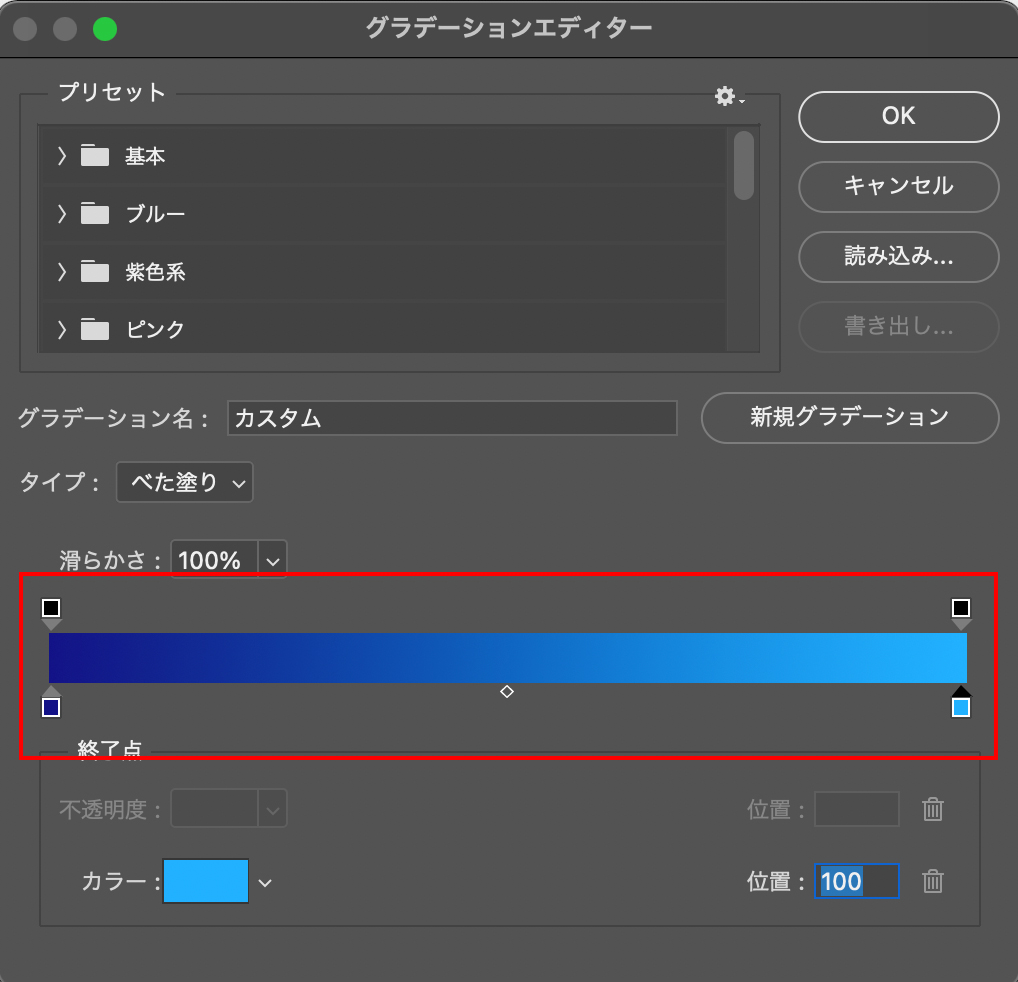Select the left opacity stop above gradient
The image size is (1018, 982).
52,608
